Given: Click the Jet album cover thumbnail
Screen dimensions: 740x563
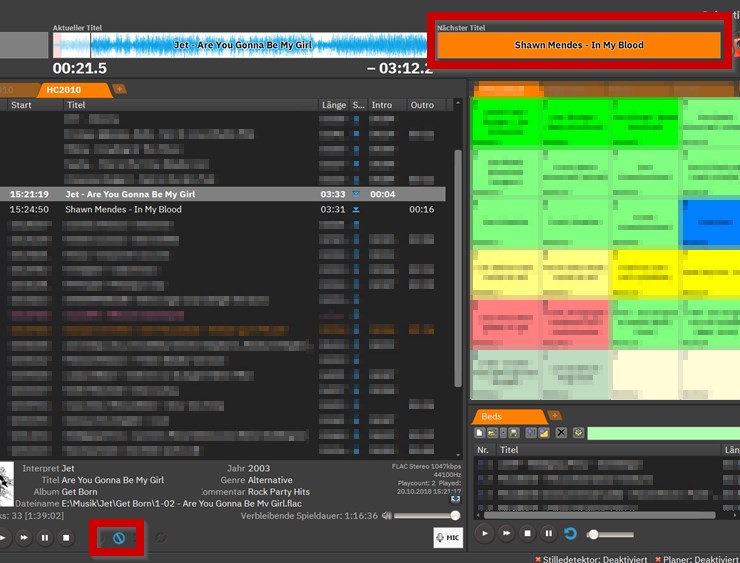Looking at the screenshot, I should 7,483.
